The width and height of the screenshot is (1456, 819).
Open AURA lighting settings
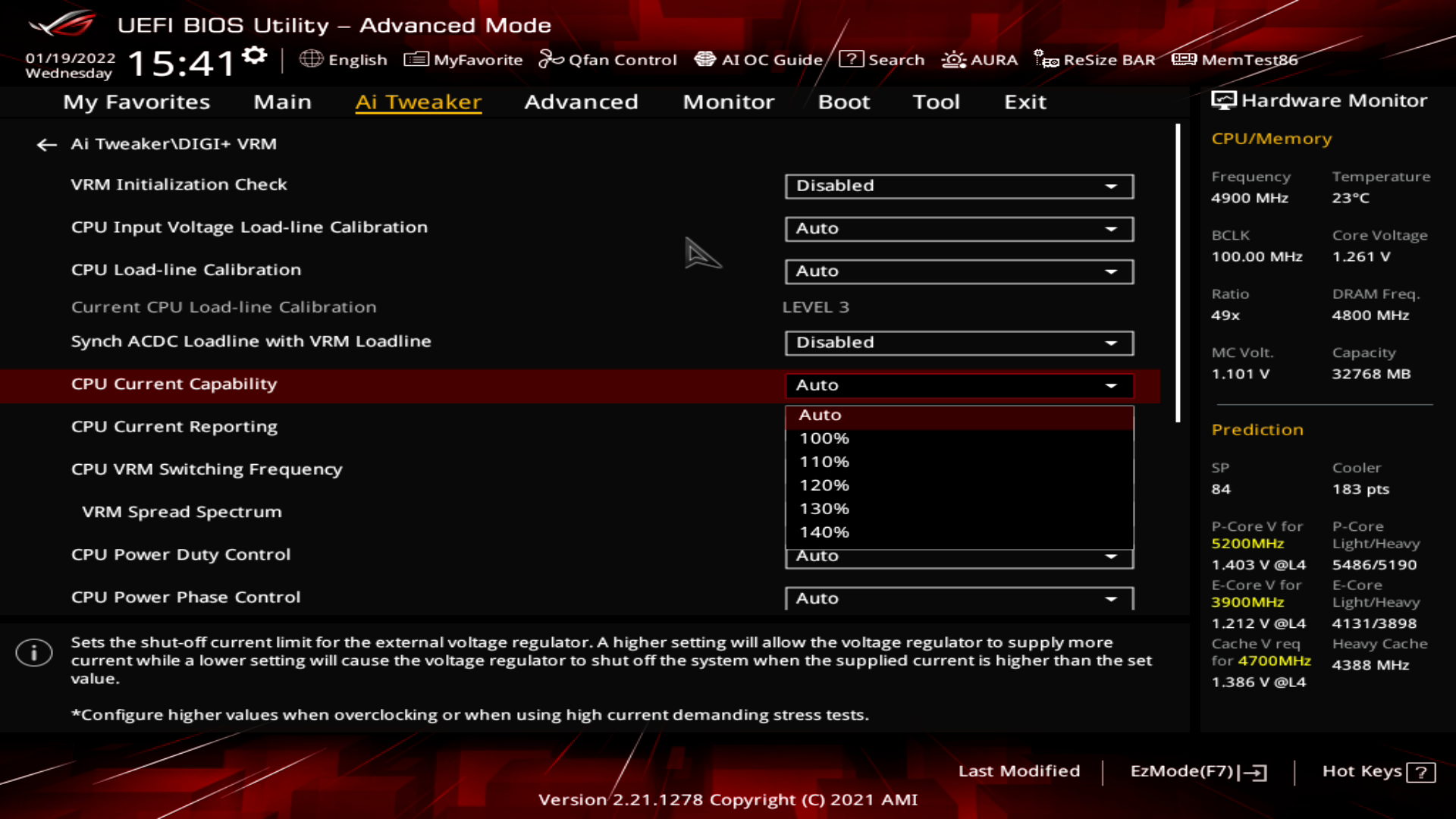point(979,59)
